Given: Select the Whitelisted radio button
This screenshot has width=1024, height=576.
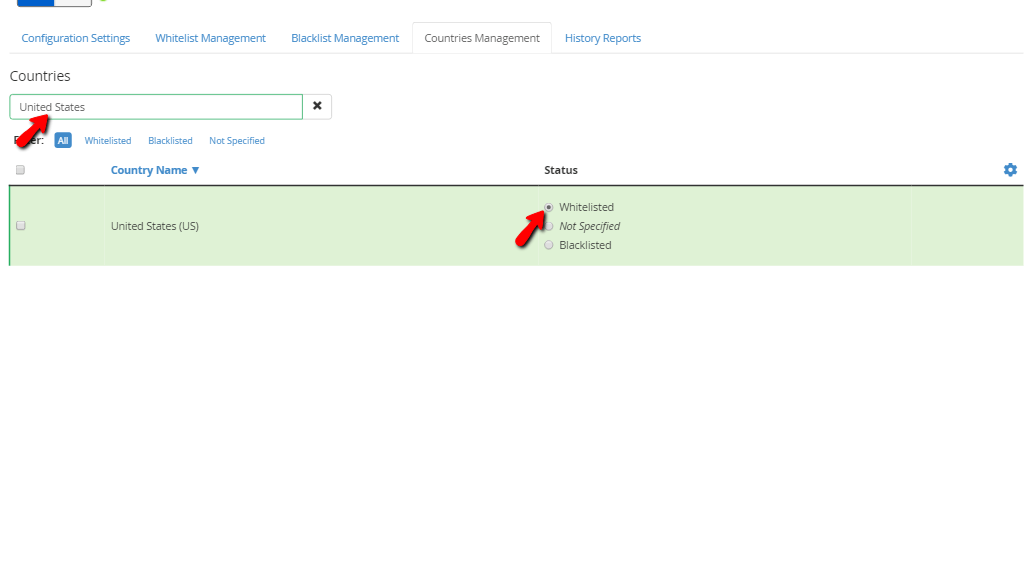Looking at the screenshot, I should point(549,207).
